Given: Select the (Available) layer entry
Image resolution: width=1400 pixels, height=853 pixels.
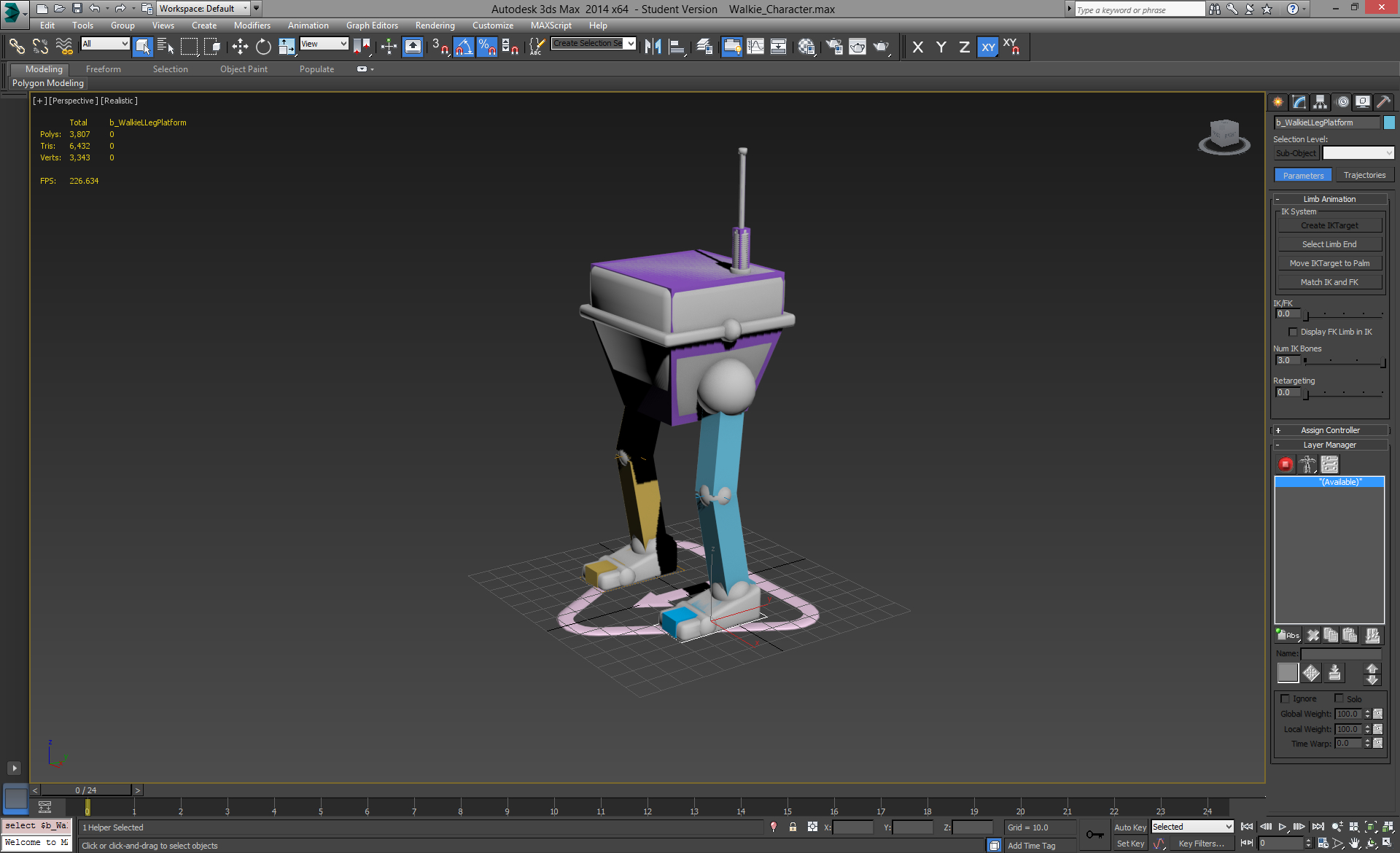Looking at the screenshot, I should pyautogui.click(x=1329, y=482).
